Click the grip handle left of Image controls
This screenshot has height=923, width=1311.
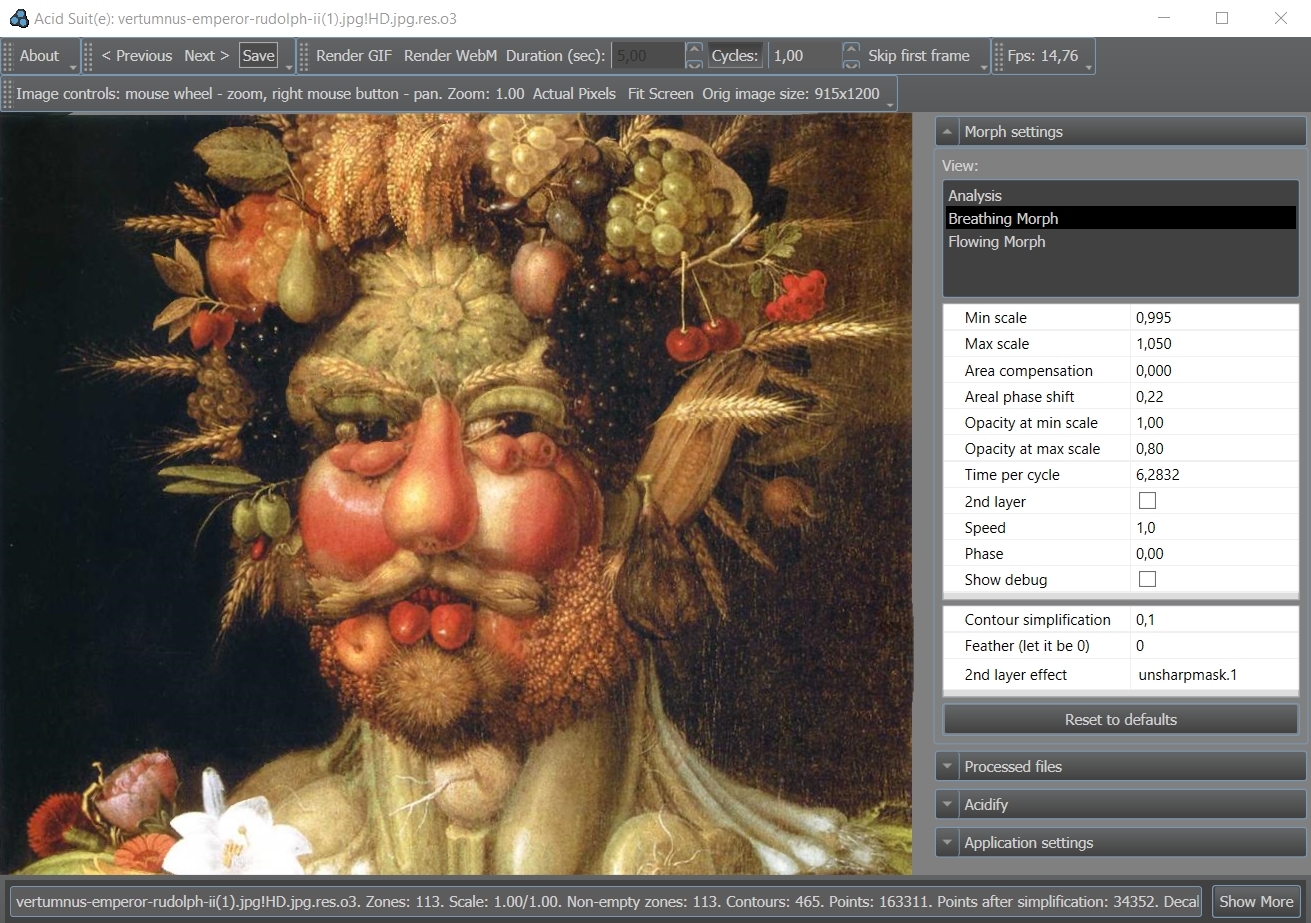[x=9, y=94]
